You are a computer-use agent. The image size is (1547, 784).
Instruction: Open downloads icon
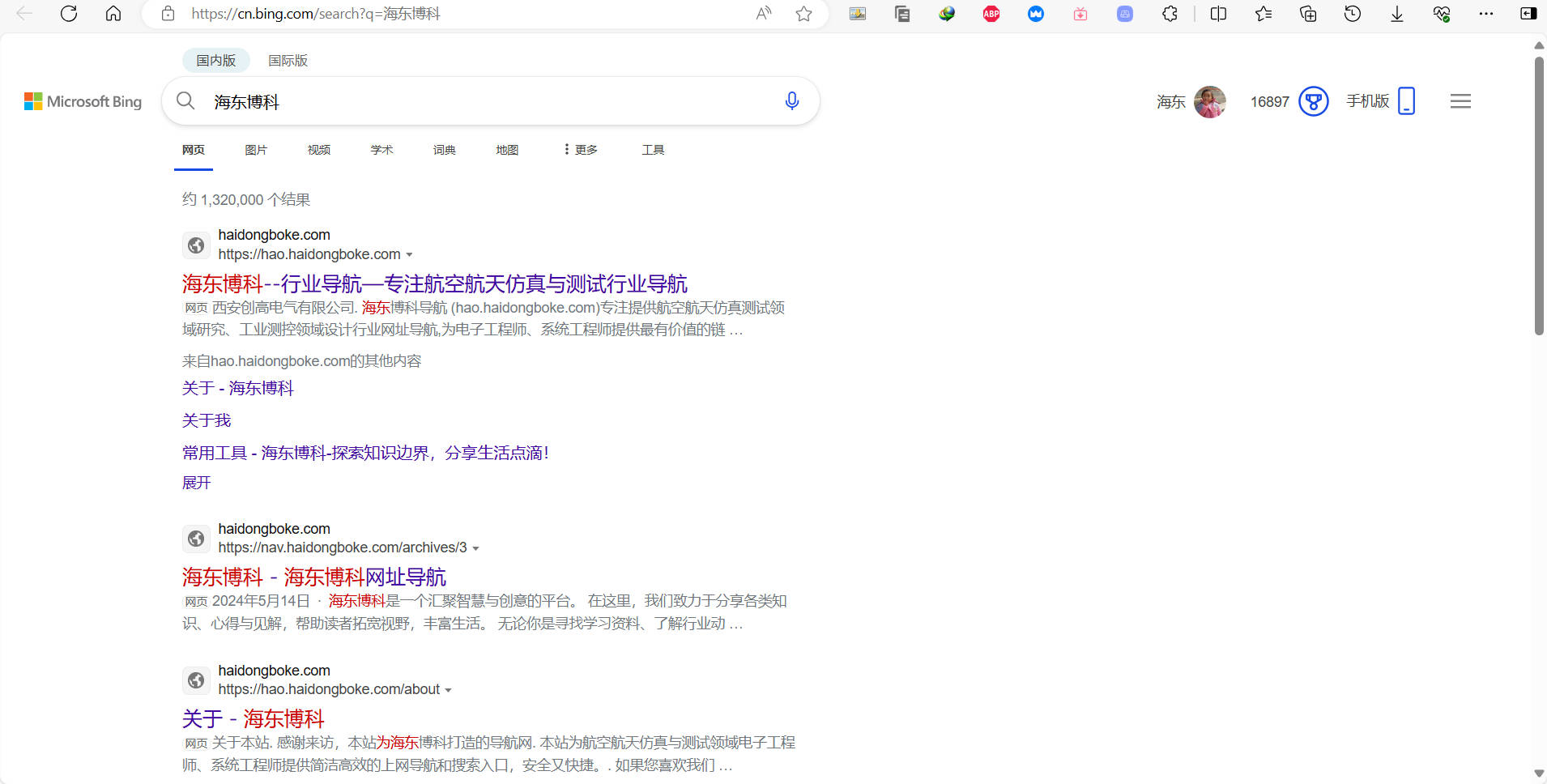tap(1397, 14)
